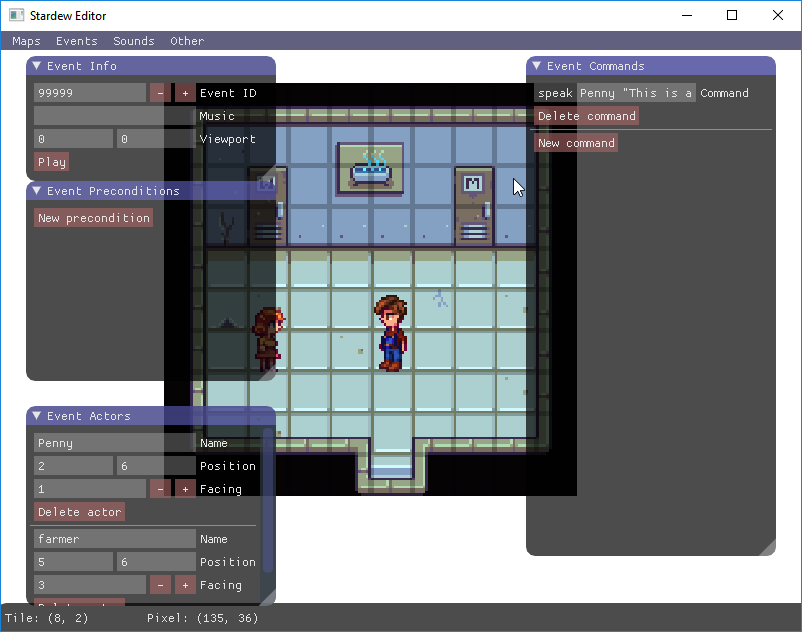Collapse the Event Info panel
Viewport: 802px width, 632px height.
point(37,66)
